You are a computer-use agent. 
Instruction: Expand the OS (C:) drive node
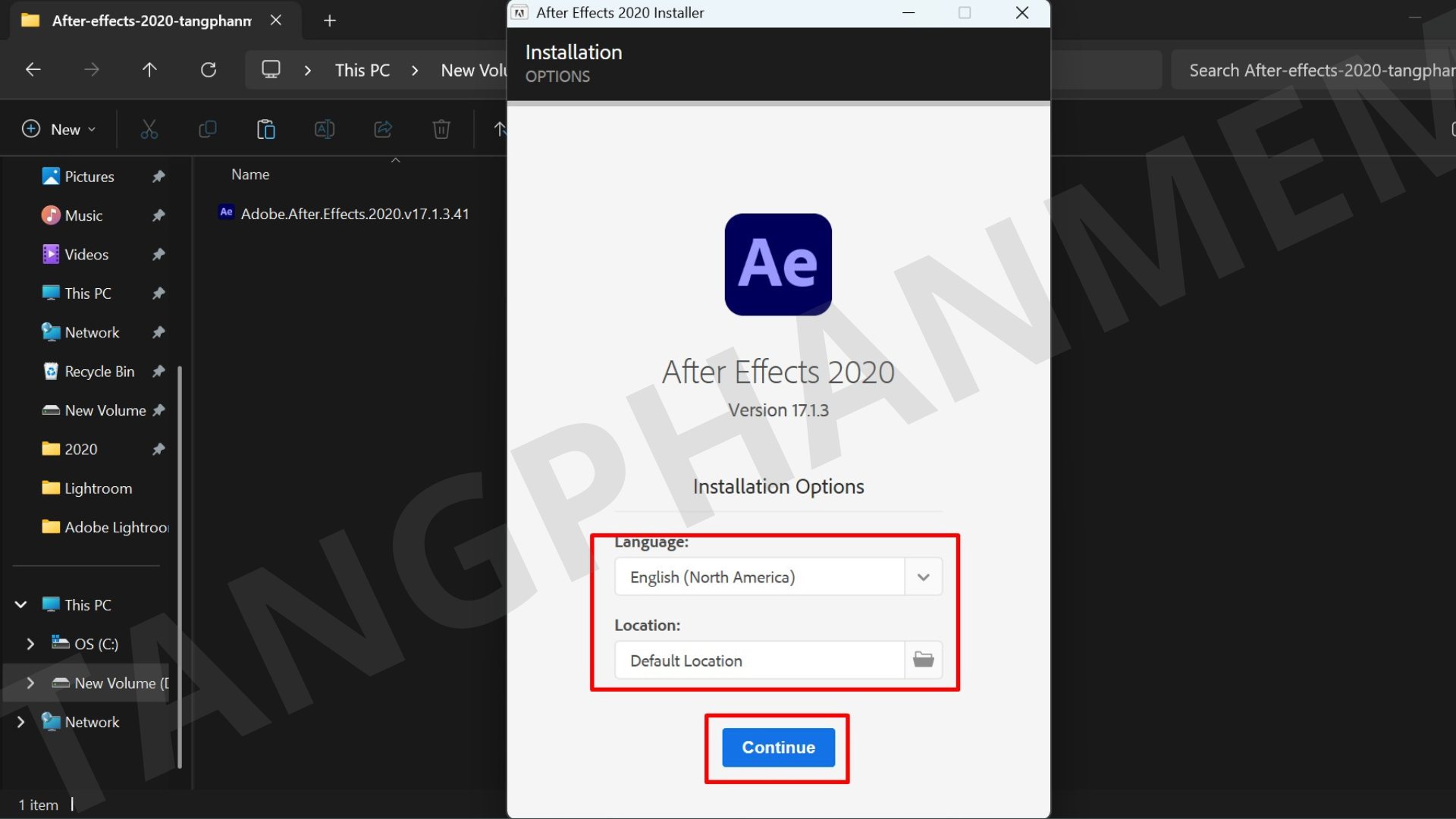pos(30,644)
